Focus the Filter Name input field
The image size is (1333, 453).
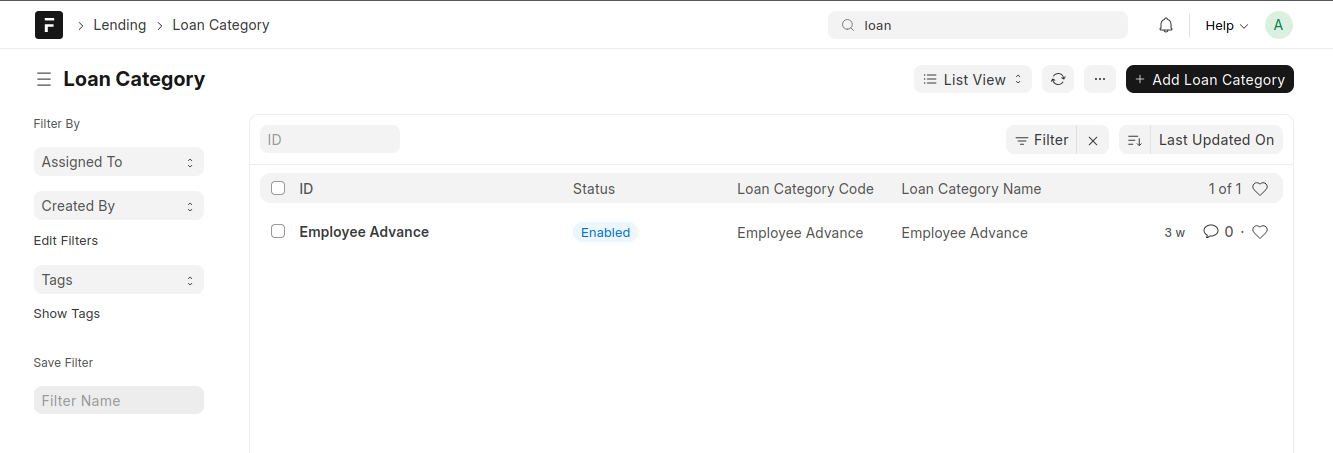pos(119,400)
